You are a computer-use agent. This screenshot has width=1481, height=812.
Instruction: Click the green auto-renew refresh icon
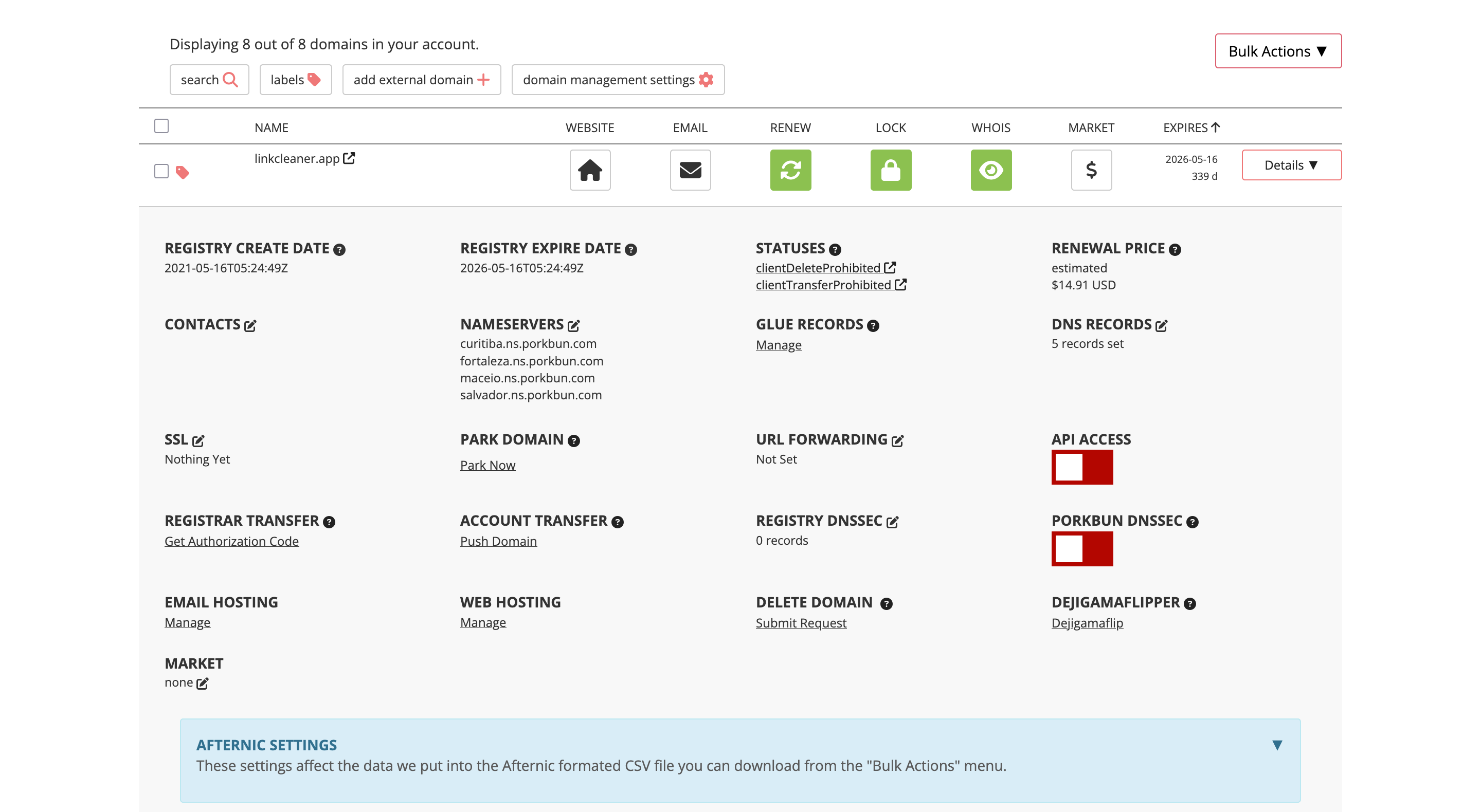click(x=790, y=170)
